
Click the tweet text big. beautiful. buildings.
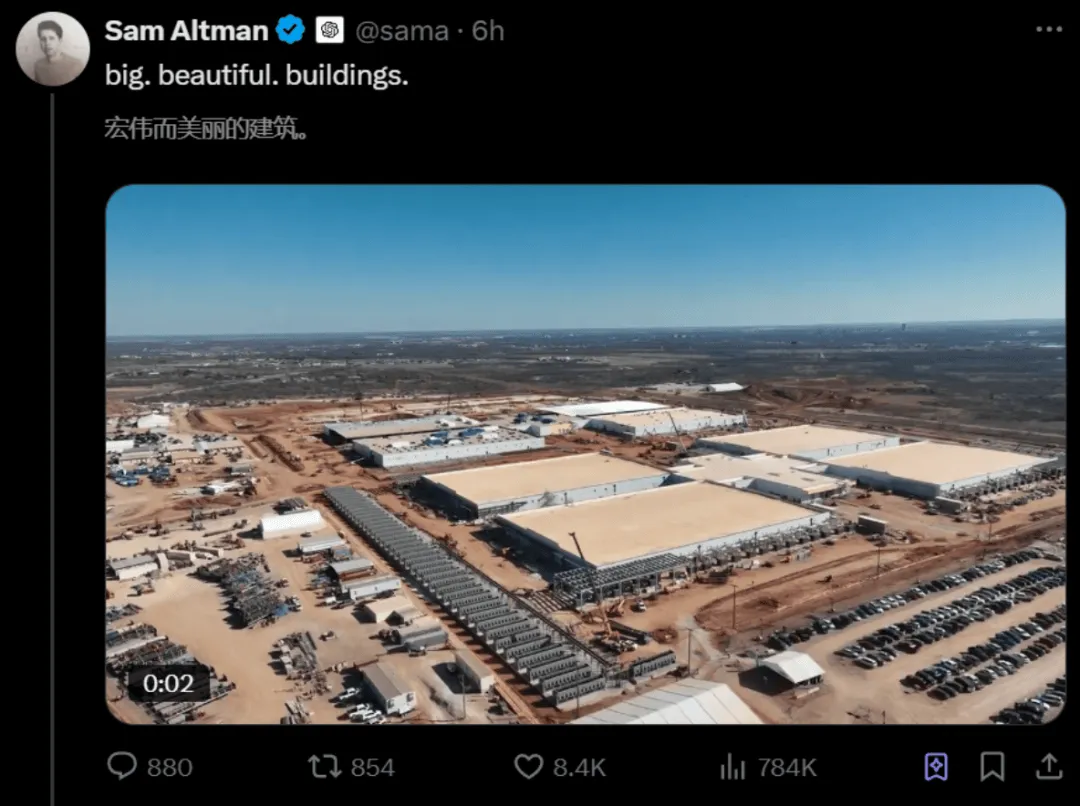pyautogui.click(x=256, y=75)
